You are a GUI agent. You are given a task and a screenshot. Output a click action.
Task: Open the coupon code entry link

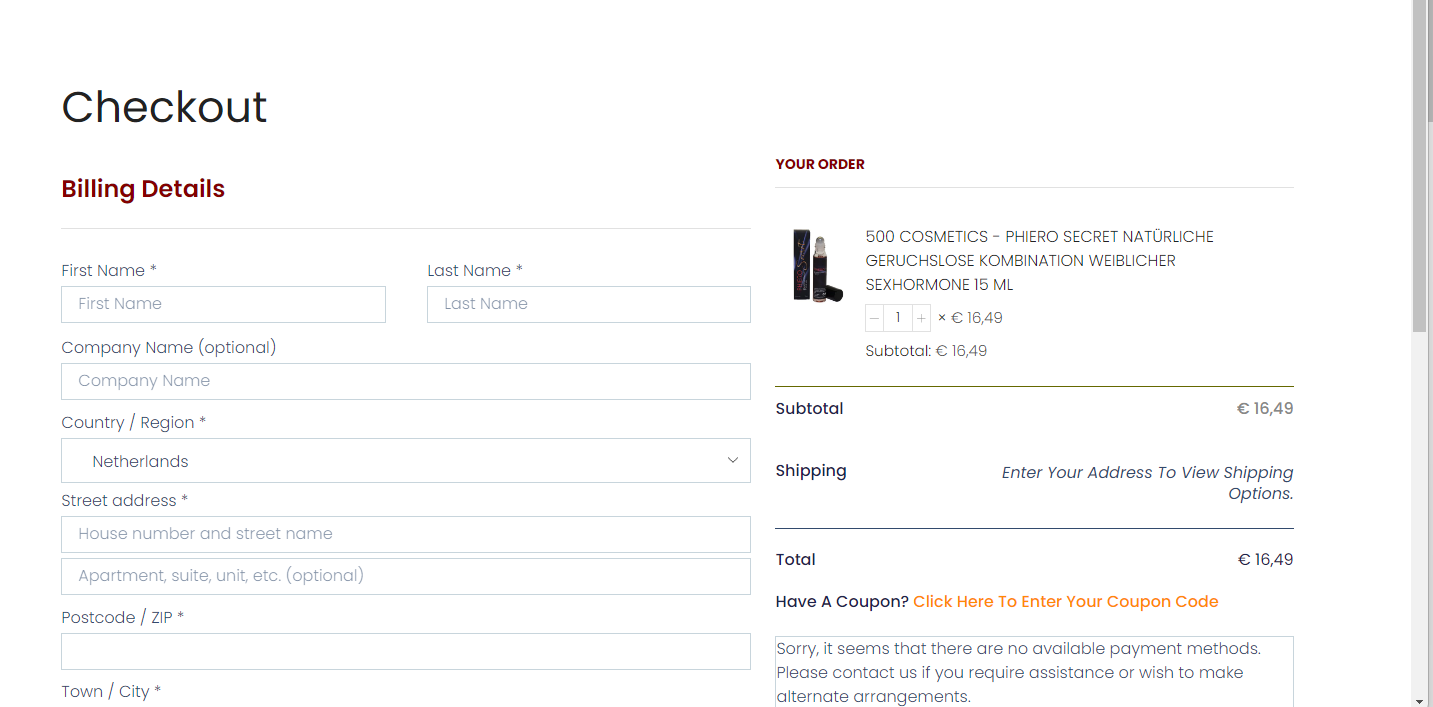(1065, 602)
